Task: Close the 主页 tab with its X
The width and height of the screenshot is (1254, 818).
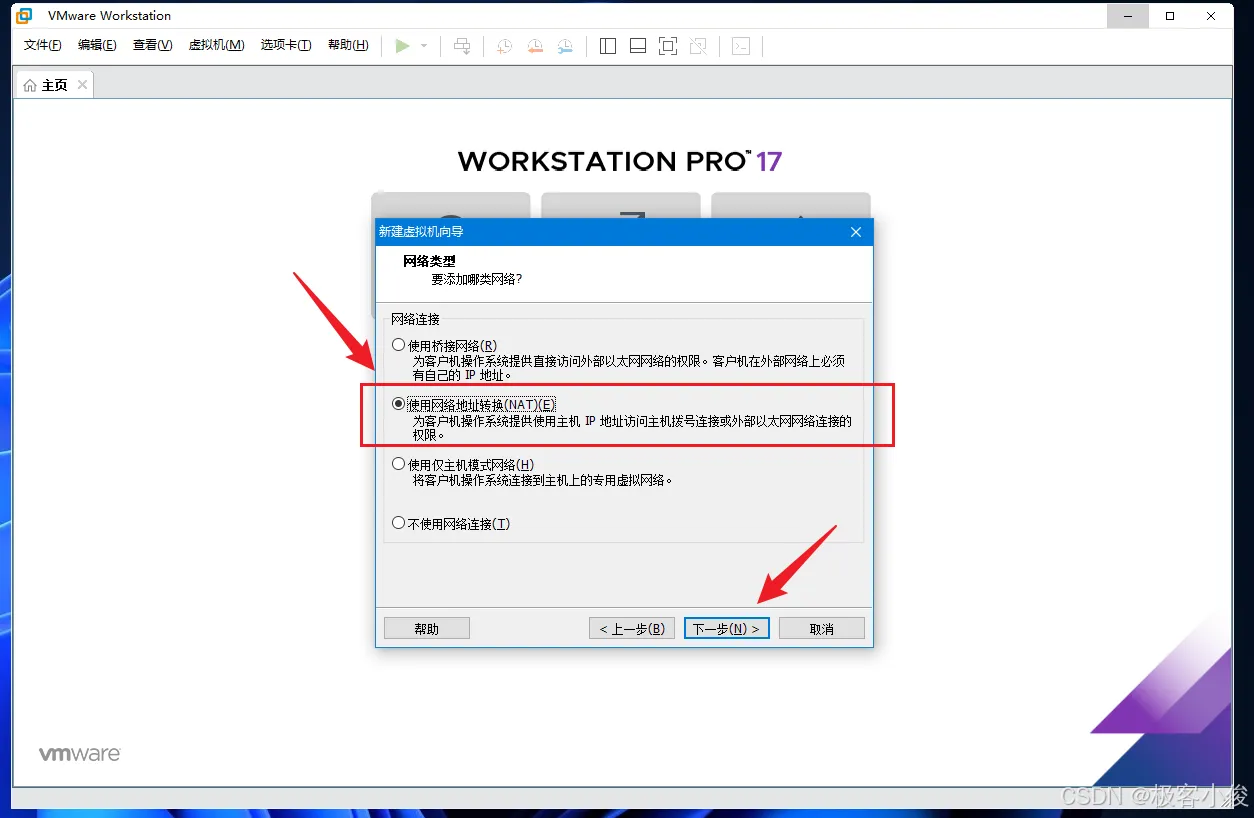Action: (82, 85)
